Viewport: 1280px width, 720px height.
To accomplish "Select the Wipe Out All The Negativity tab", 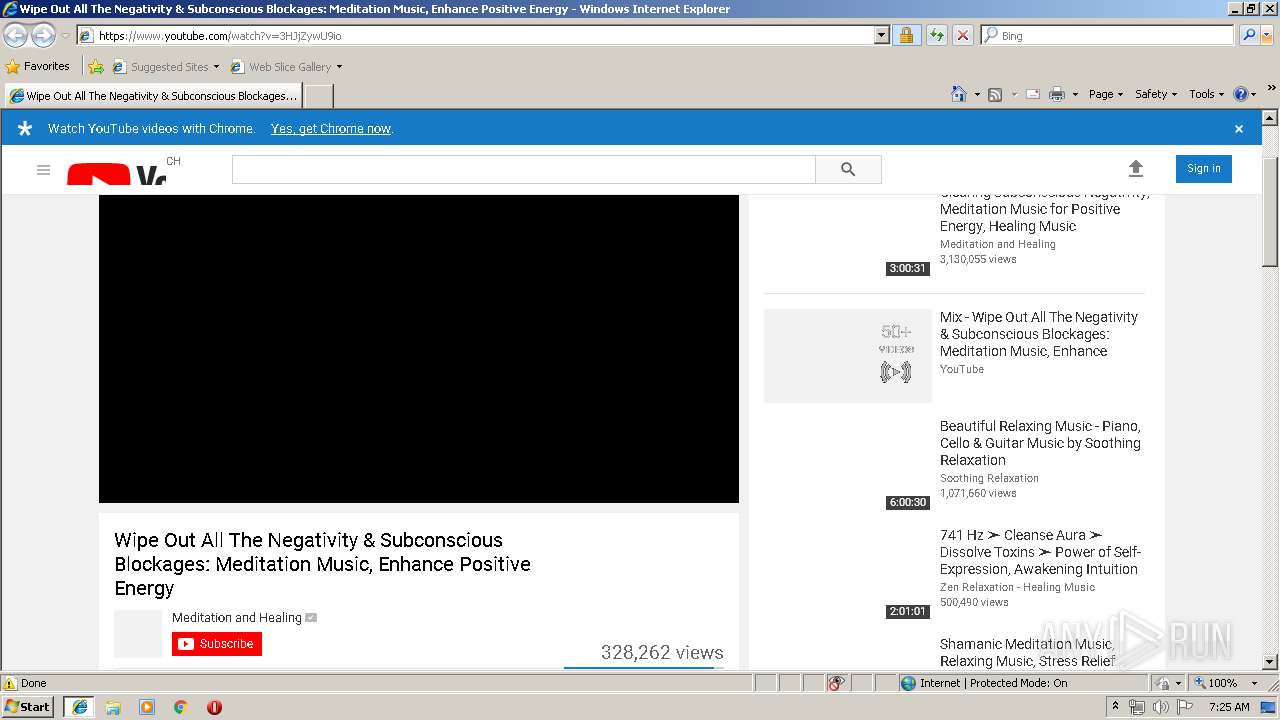I will [x=153, y=96].
